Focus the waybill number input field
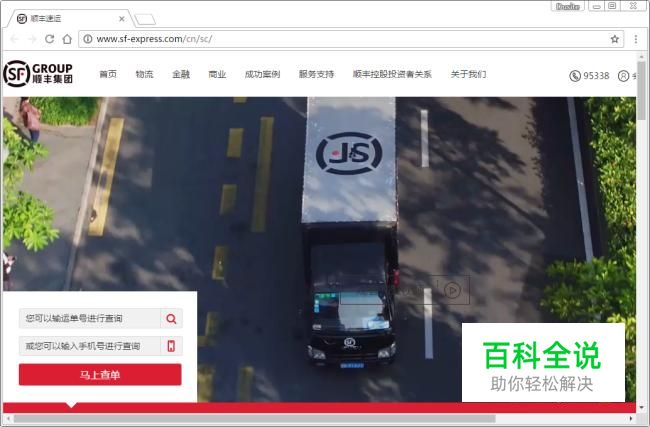 pos(90,318)
